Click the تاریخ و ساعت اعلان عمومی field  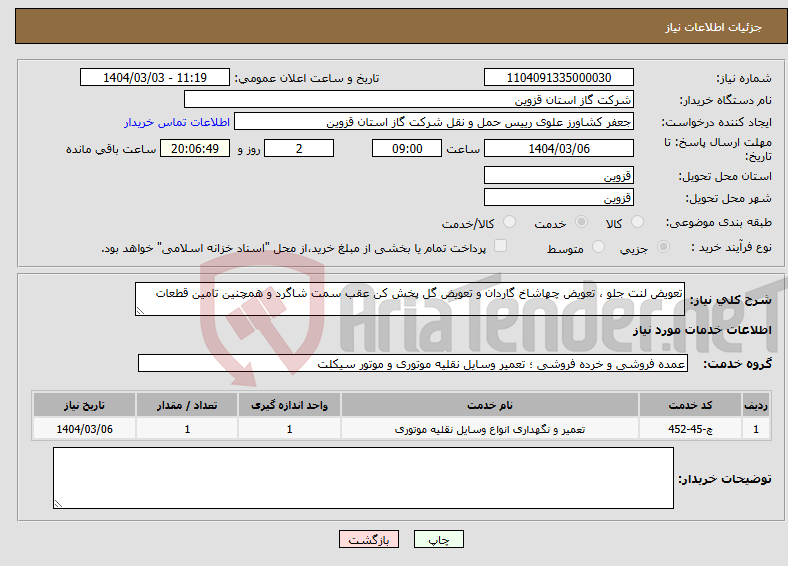click(x=155, y=77)
